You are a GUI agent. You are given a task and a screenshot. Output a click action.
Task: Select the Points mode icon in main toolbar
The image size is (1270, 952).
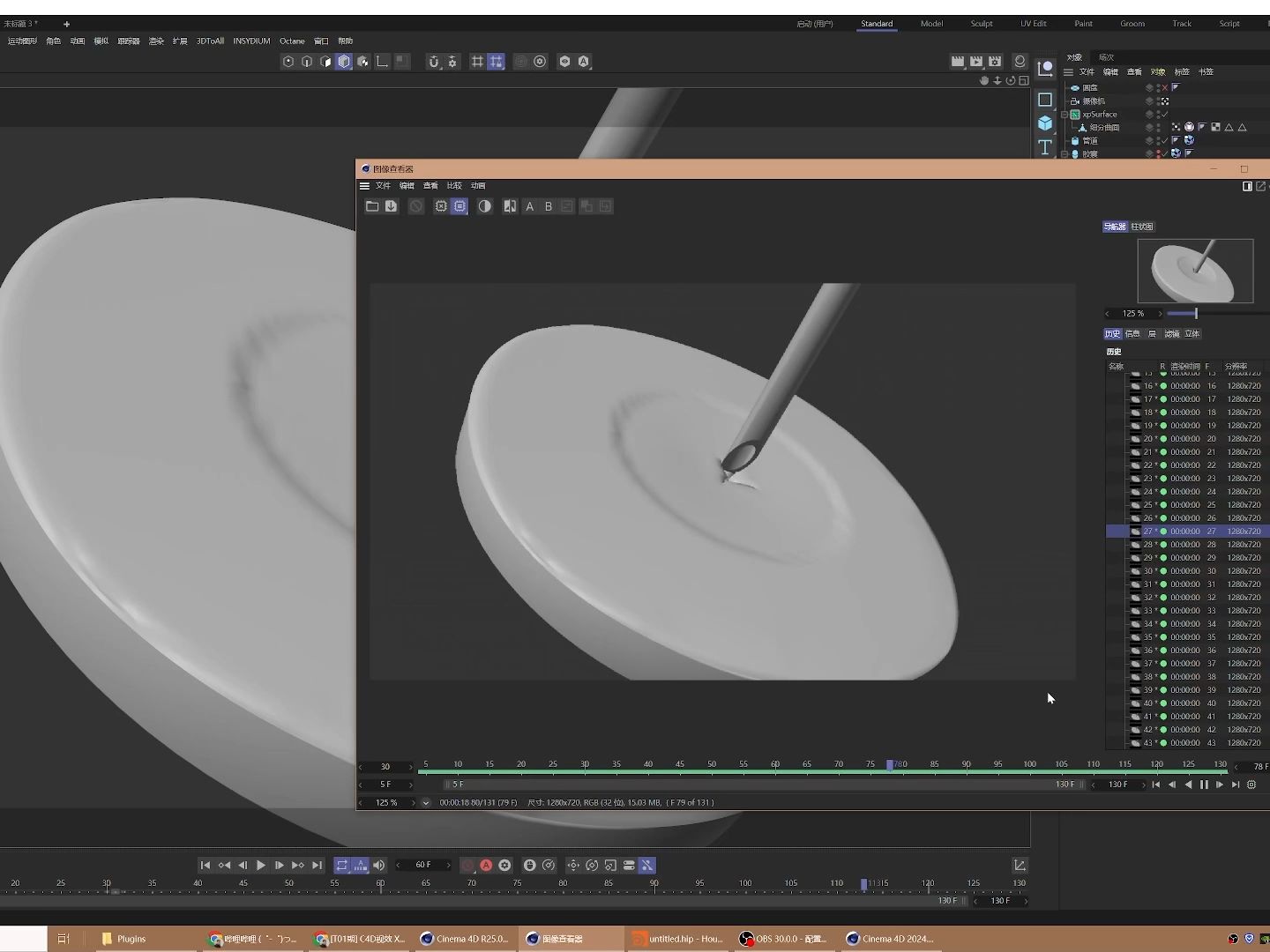tap(288, 62)
